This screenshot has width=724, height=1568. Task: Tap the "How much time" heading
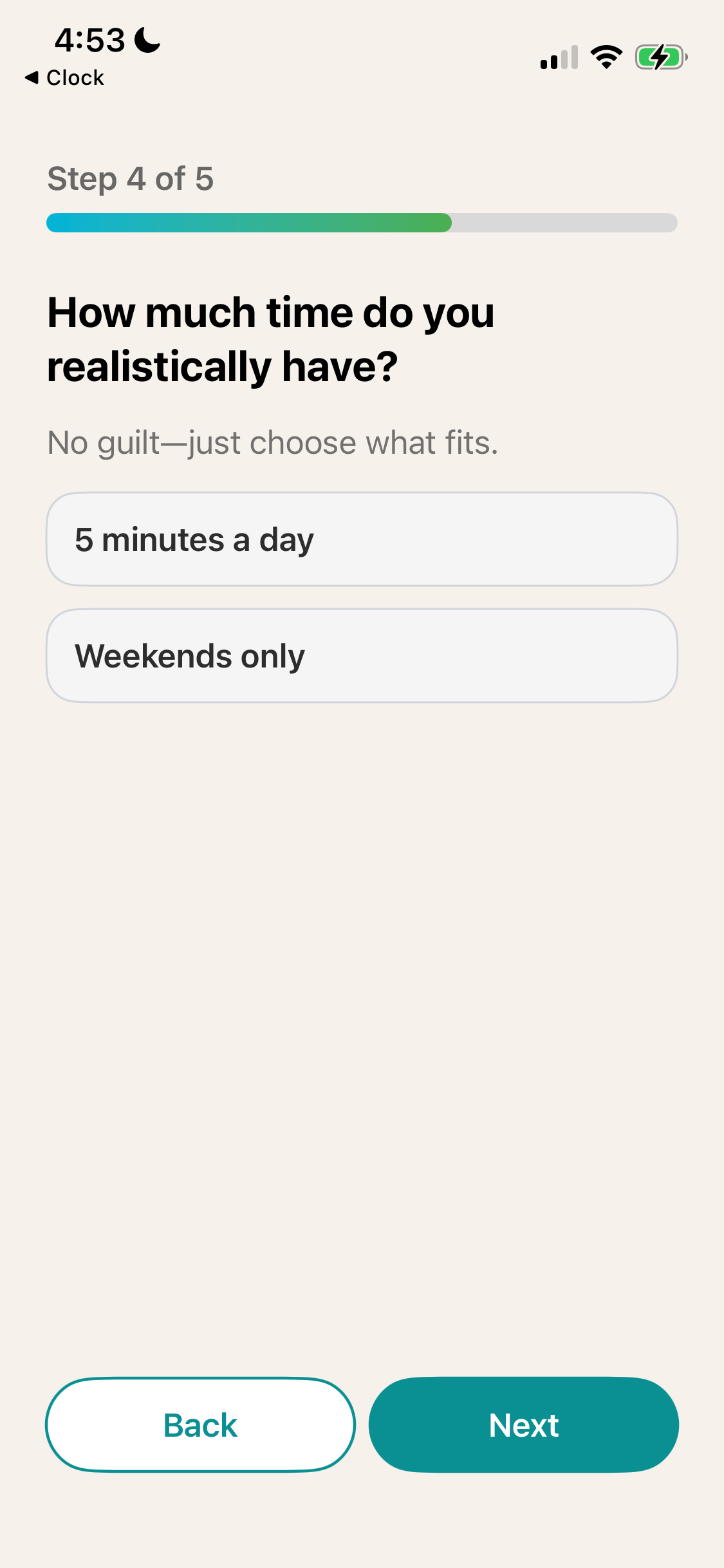(271, 339)
